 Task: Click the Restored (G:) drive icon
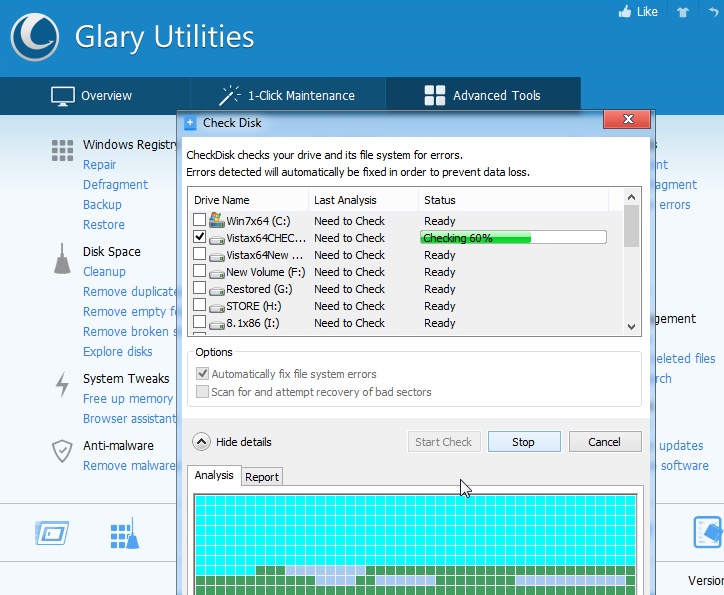pos(217,291)
